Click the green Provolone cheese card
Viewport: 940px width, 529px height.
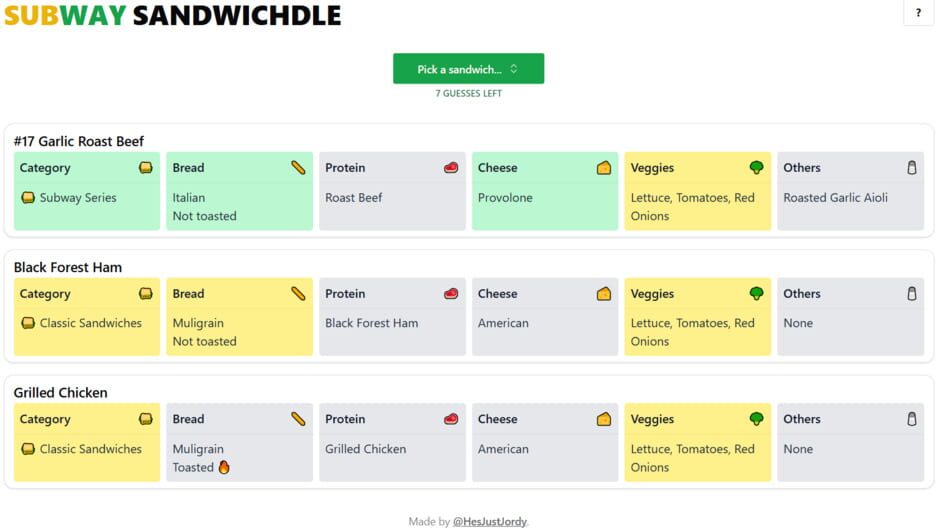[x=545, y=191]
